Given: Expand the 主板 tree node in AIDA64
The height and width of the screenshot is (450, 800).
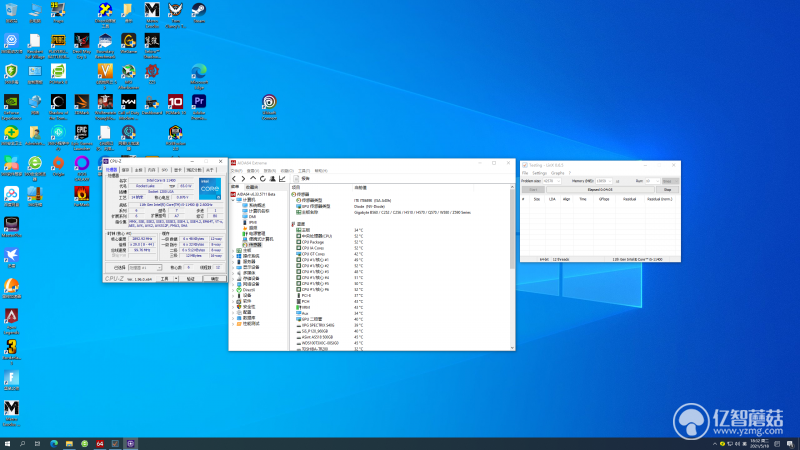Looking at the screenshot, I should [234, 251].
